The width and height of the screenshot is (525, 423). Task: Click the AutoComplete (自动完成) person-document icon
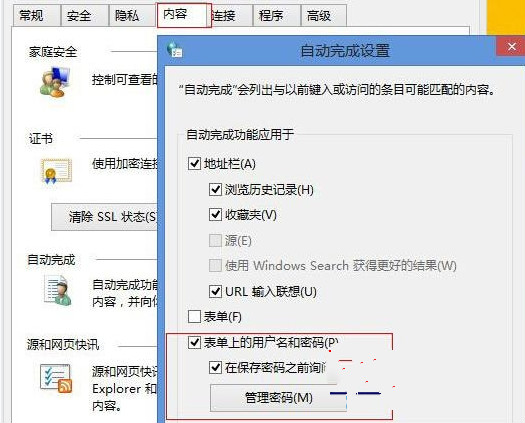click(x=58, y=290)
